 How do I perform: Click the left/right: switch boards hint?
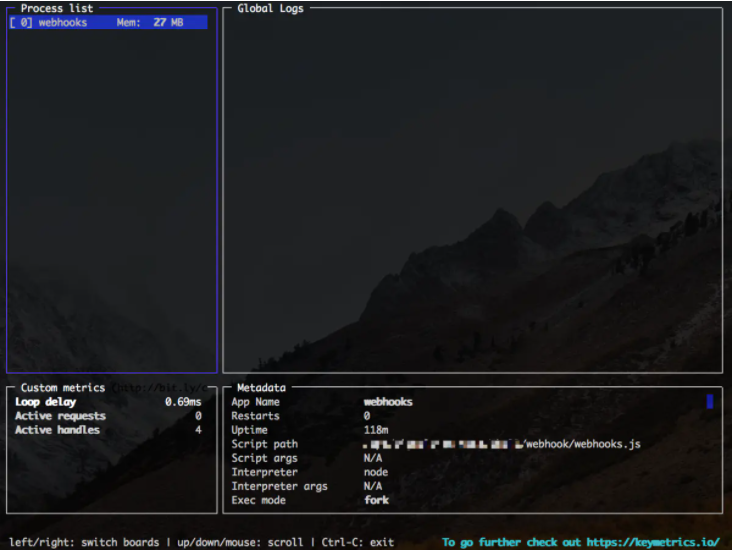[84, 542]
